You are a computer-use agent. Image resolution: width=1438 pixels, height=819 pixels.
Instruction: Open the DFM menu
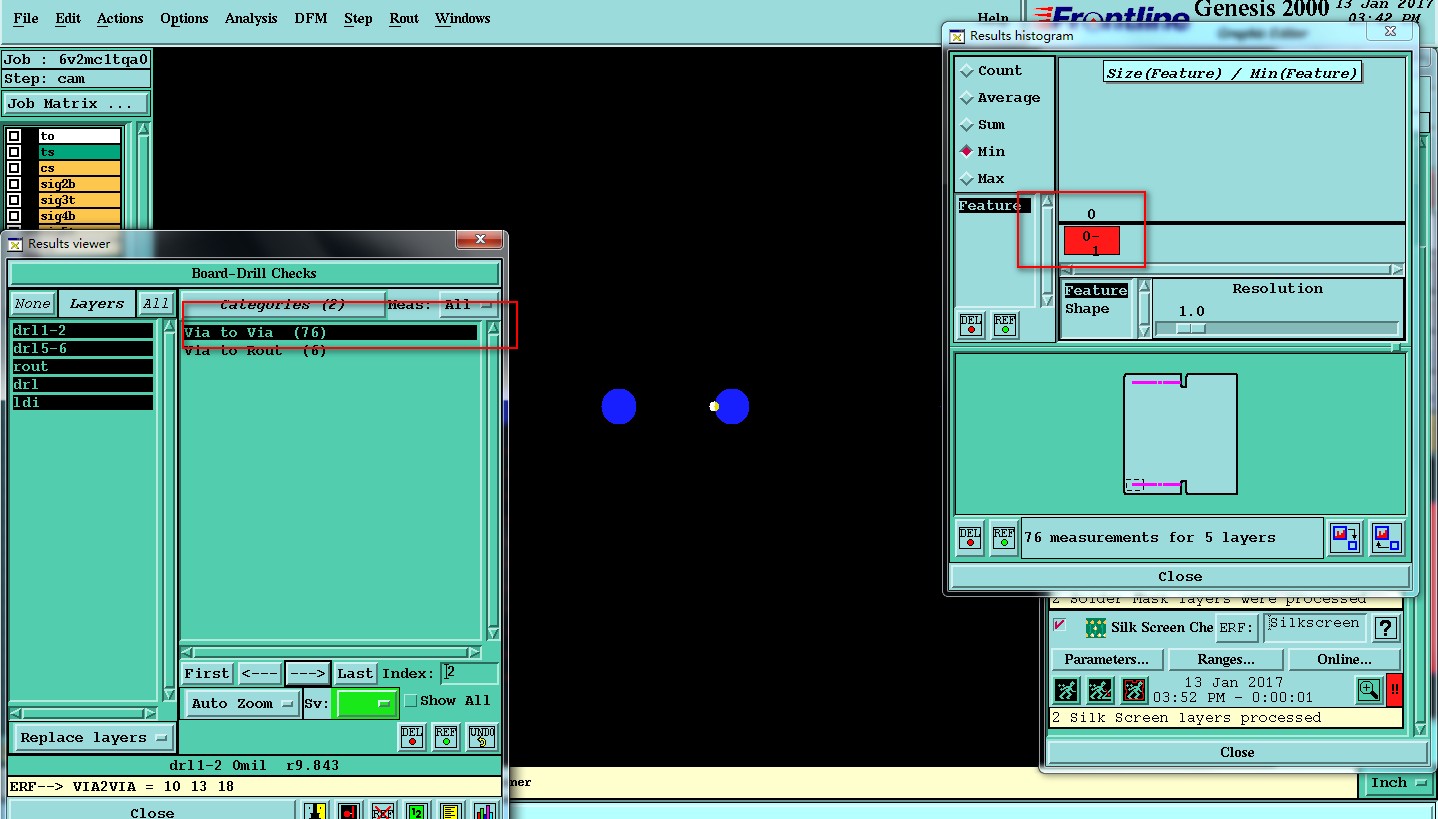click(x=311, y=18)
